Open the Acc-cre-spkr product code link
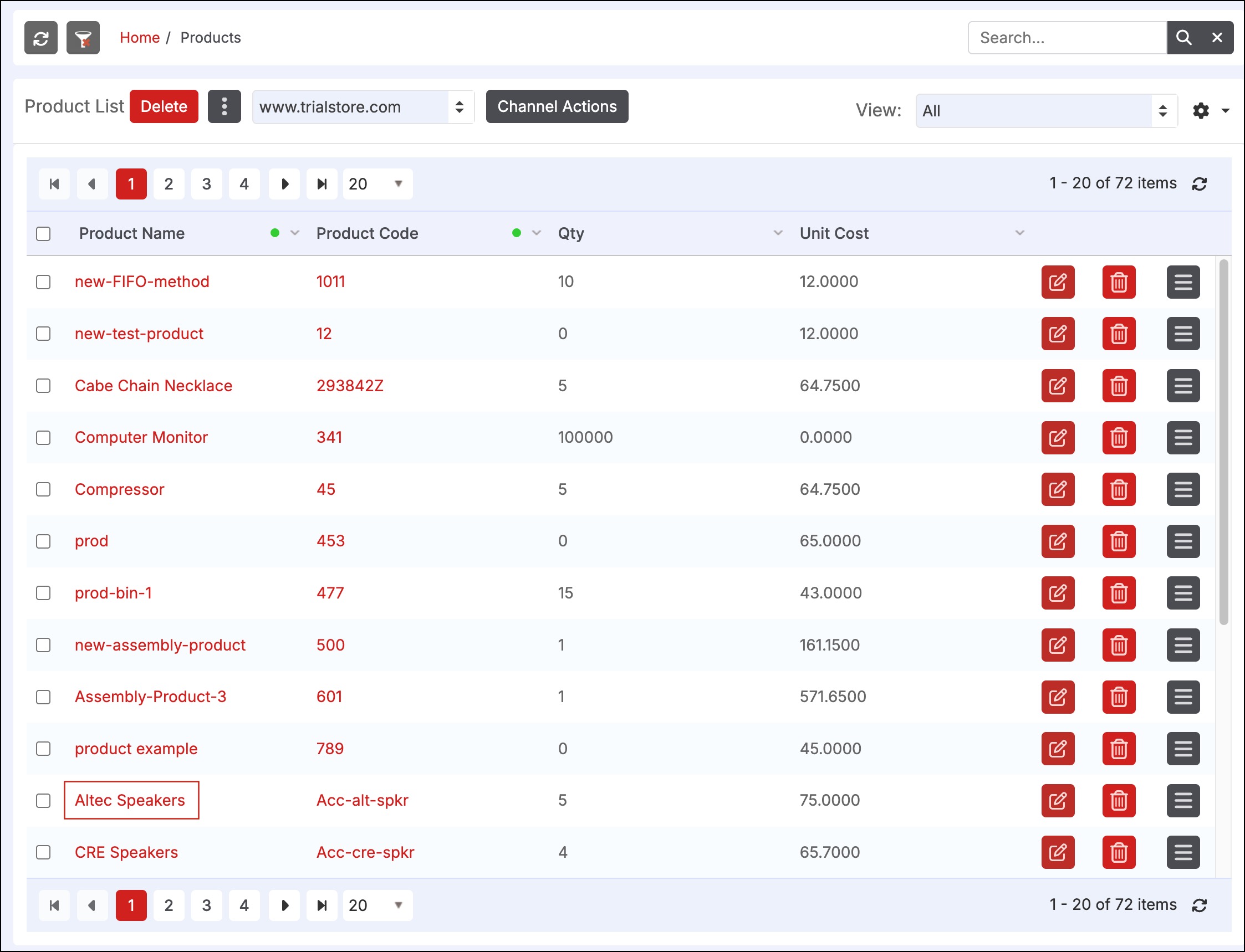This screenshot has width=1245, height=952. click(365, 853)
